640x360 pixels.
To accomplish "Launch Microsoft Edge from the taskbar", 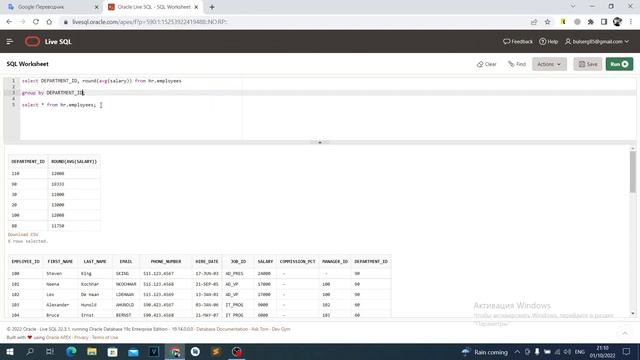I will [71, 352].
